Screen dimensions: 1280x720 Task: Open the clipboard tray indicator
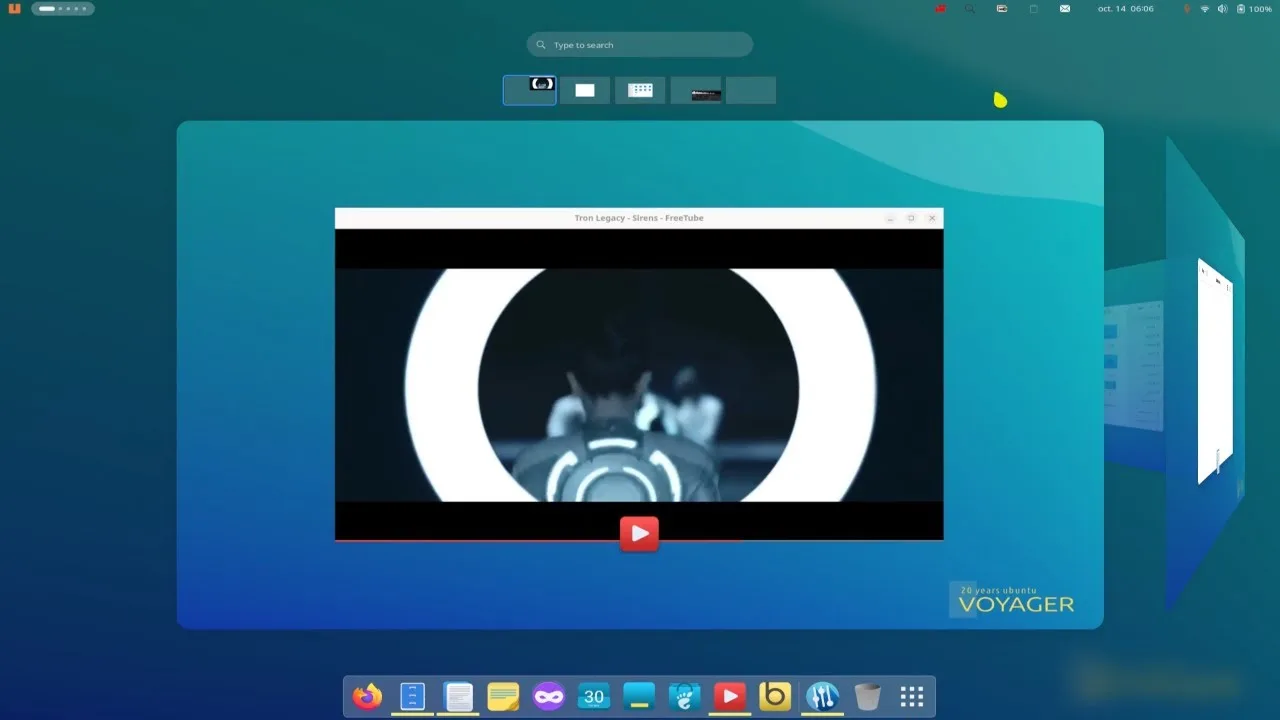(1034, 8)
